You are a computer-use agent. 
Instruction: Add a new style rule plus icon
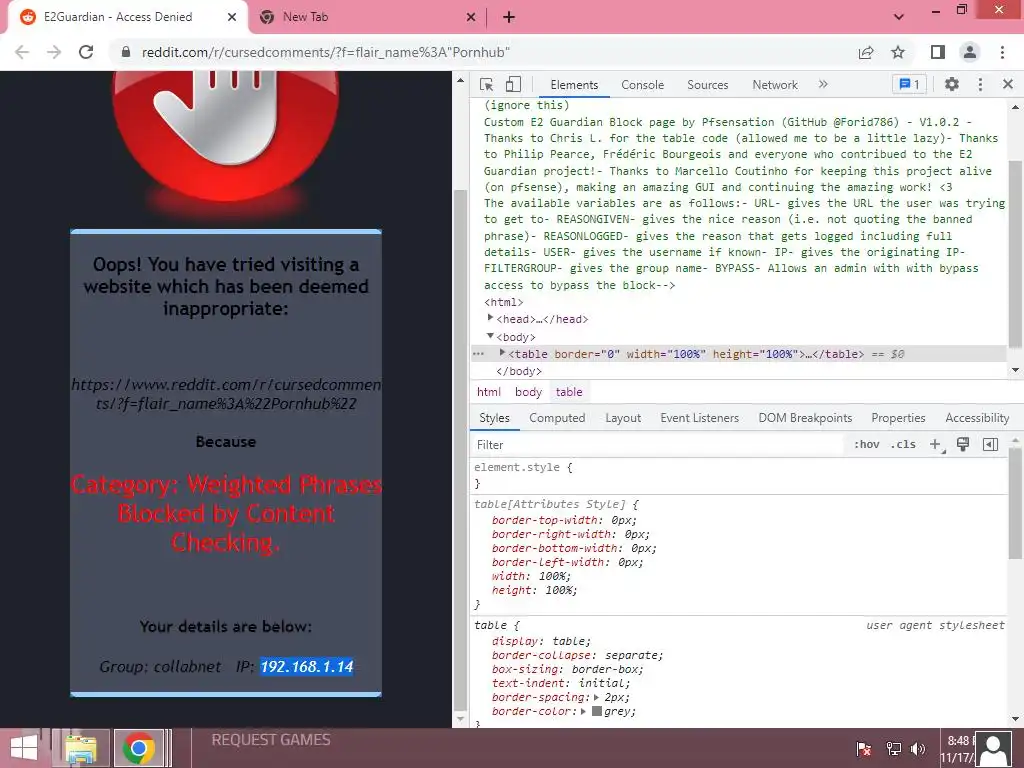pyautogui.click(x=936, y=445)
